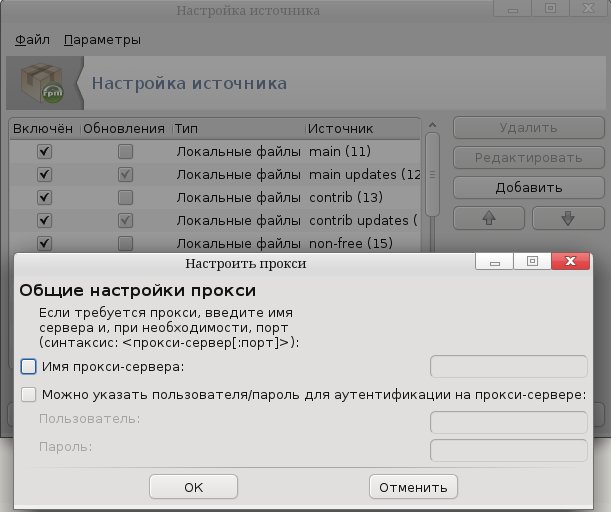
Task: Toggle Обновления checkbox for contrib updates
Action: [x=125, y=221]
